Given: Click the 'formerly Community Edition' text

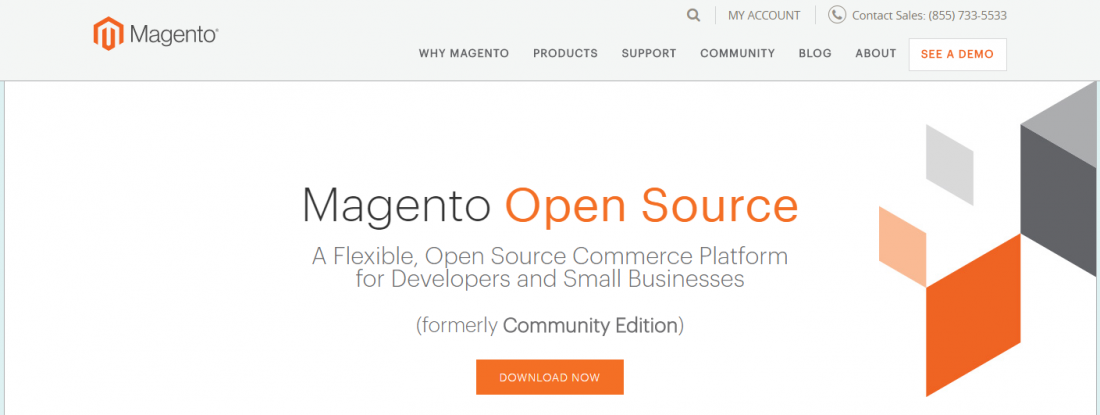Looking at the screenshot, I should [x=550, y=325].
